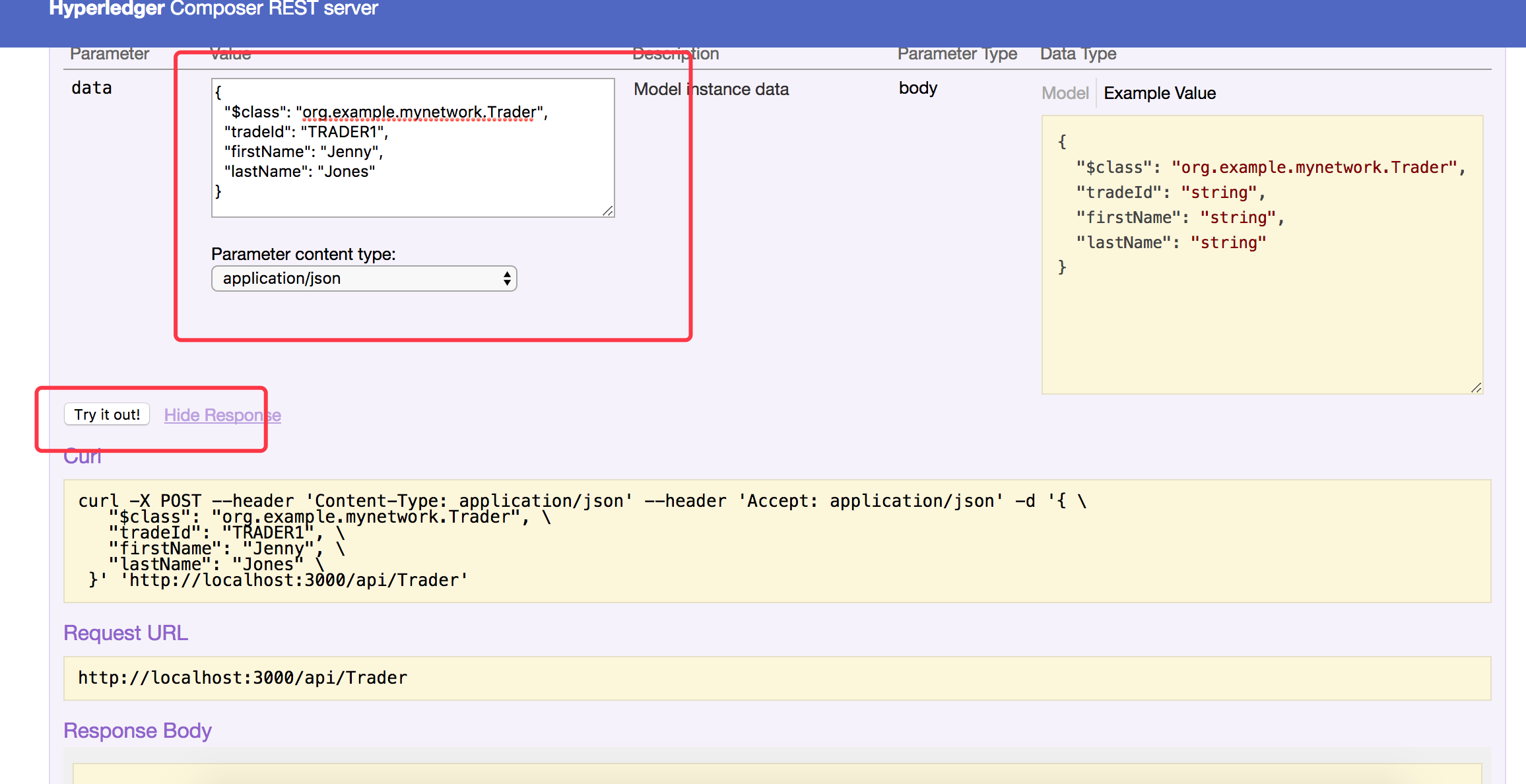
Task: Click the Parameter column header
Action: click(110, 54)
